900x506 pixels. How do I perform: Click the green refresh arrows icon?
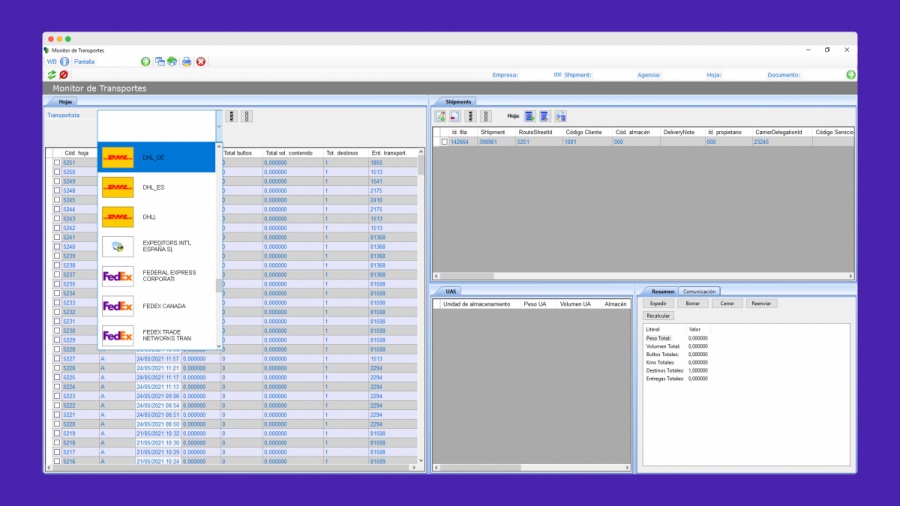(51, 75)
